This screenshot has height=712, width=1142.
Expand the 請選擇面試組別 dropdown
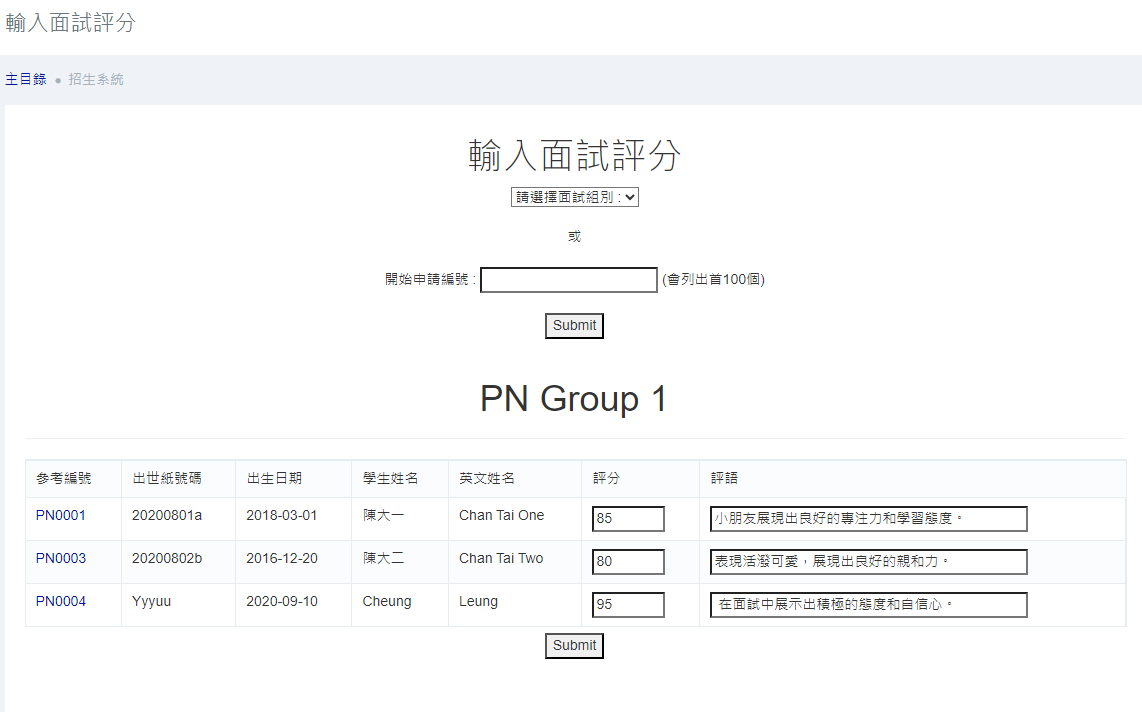tap(574, 197)
